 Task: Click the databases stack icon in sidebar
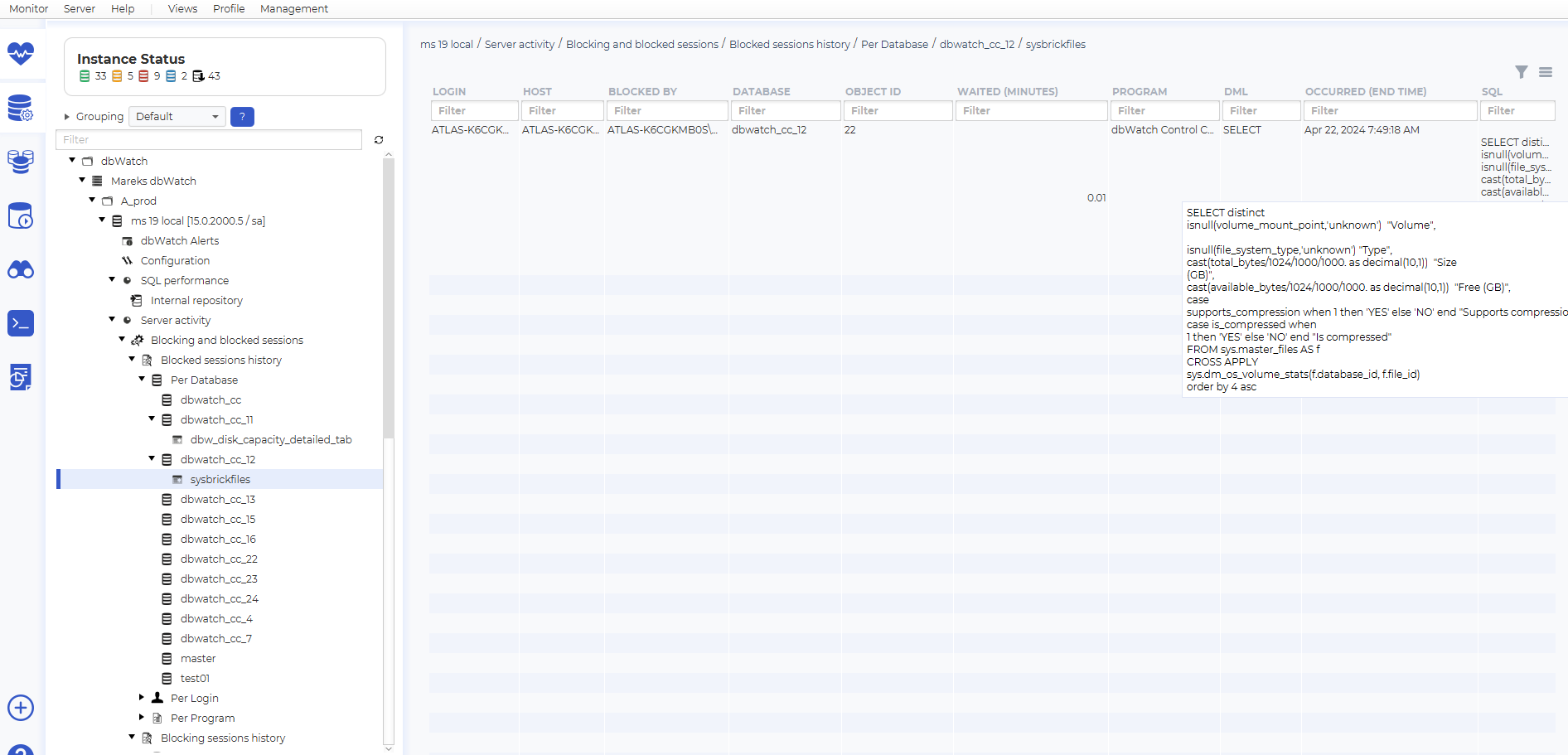tap(21, 162)
